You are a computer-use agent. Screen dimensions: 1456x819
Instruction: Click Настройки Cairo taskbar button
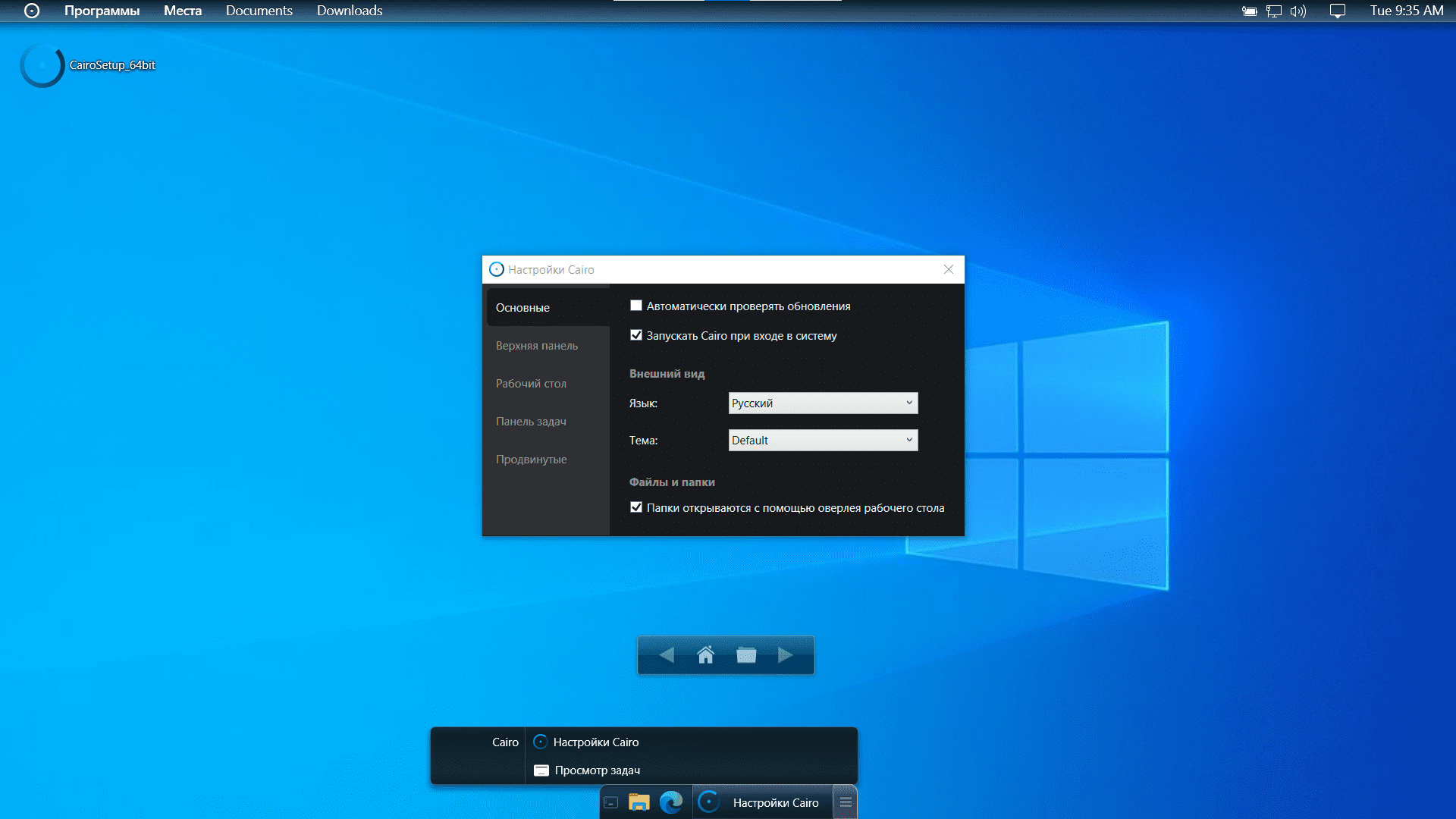[x=762, y=802]
